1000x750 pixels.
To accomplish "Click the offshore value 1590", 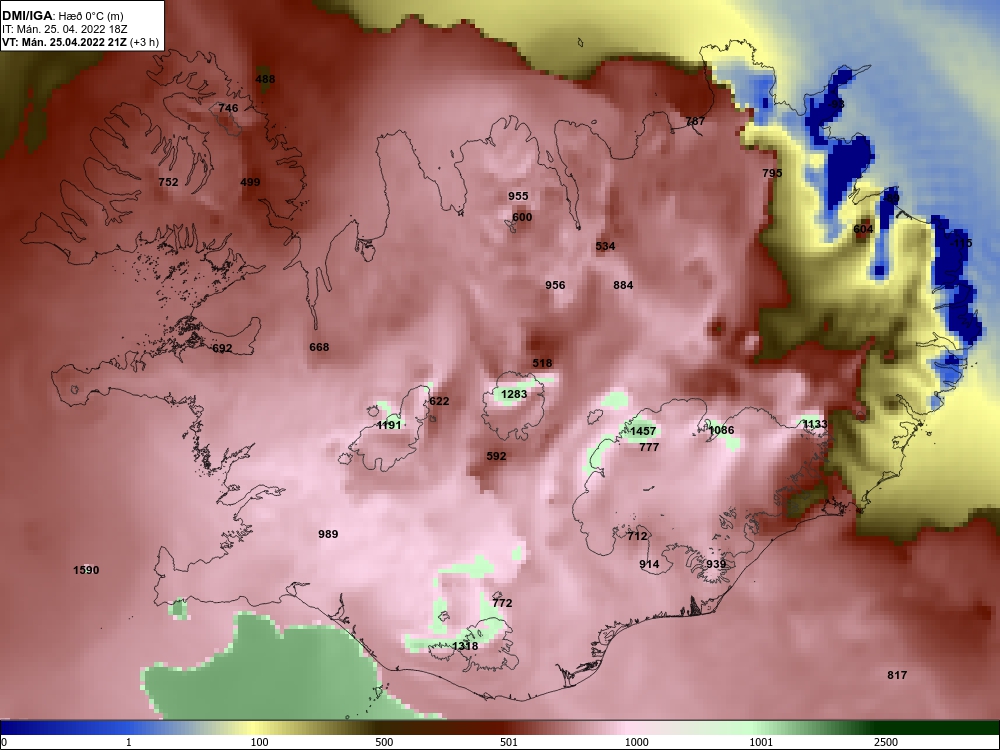I will click(86, 570).
